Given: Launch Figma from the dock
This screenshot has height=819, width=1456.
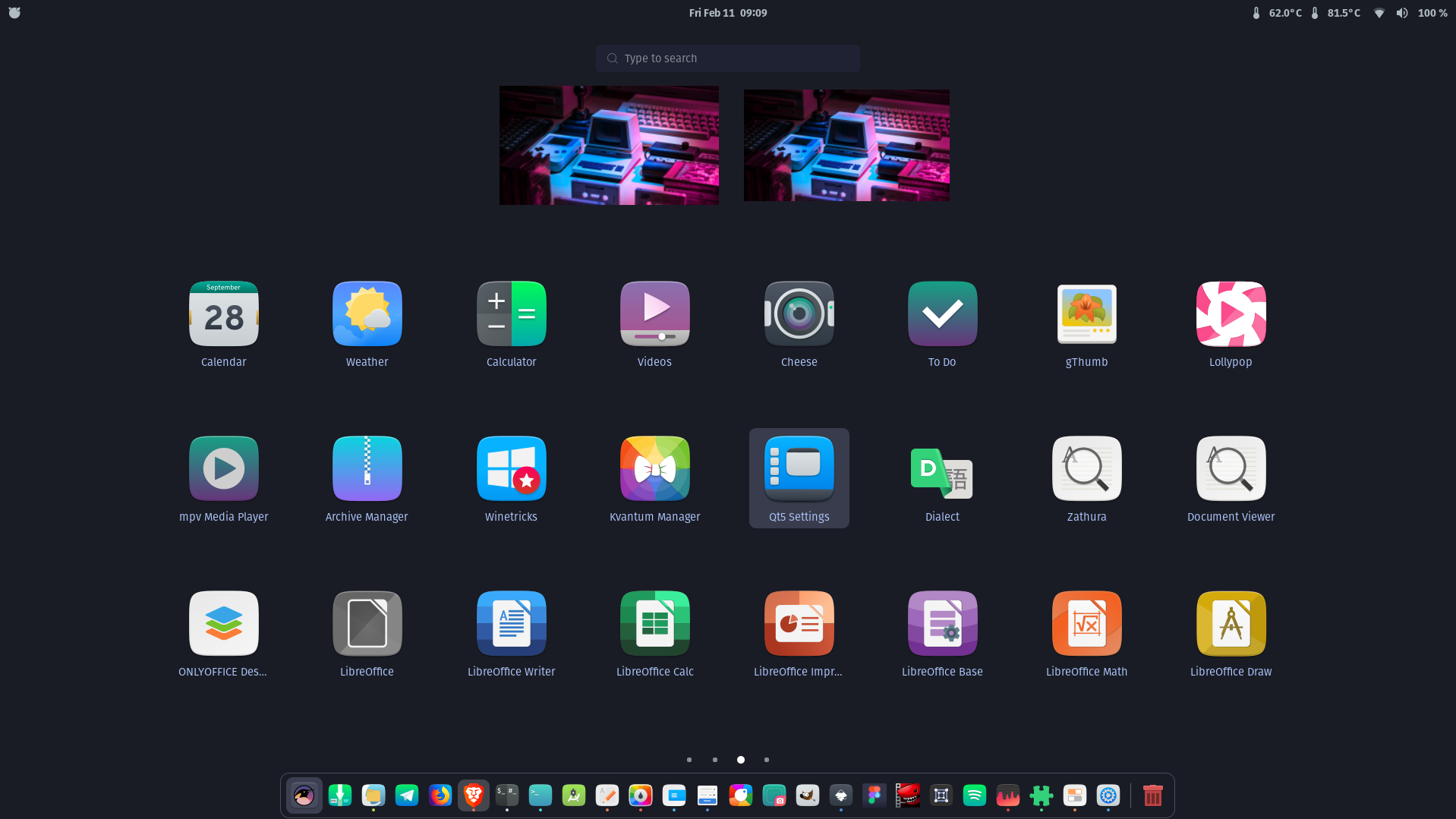Looking at the screenshot, I should coord(874,795).
